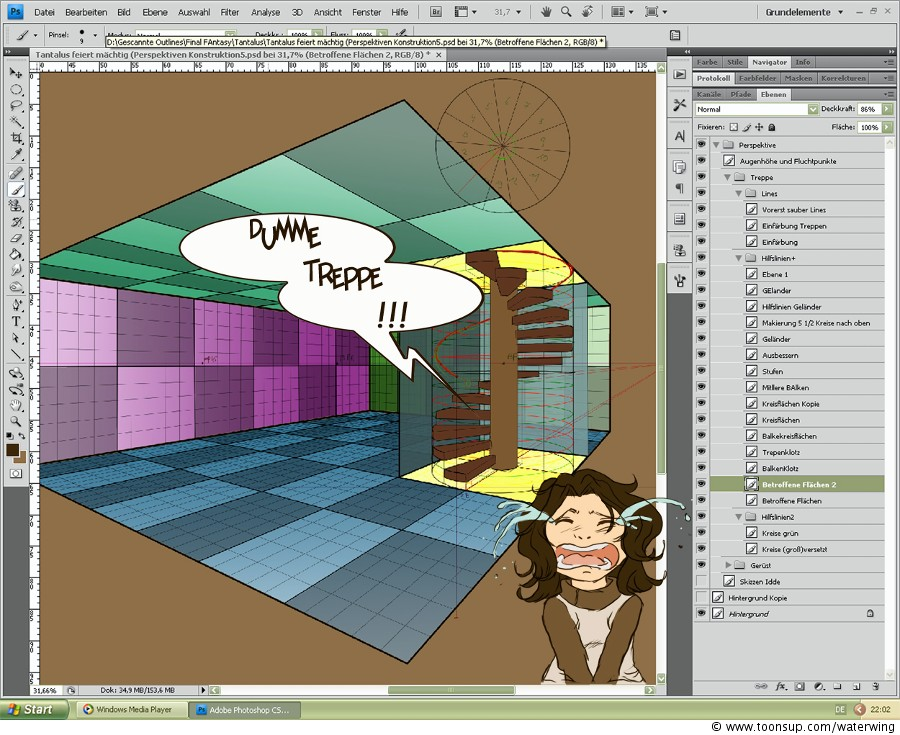
Task: Hide the Stufen layer
Action: (x=701, y=371)
